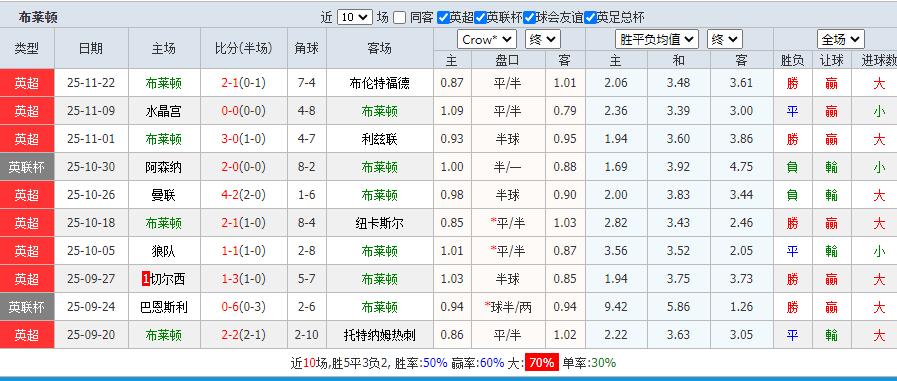This screenshot has width=897, height=381.
Task: Click the 60% handicap win rate
Action: [x=492, y=363]
